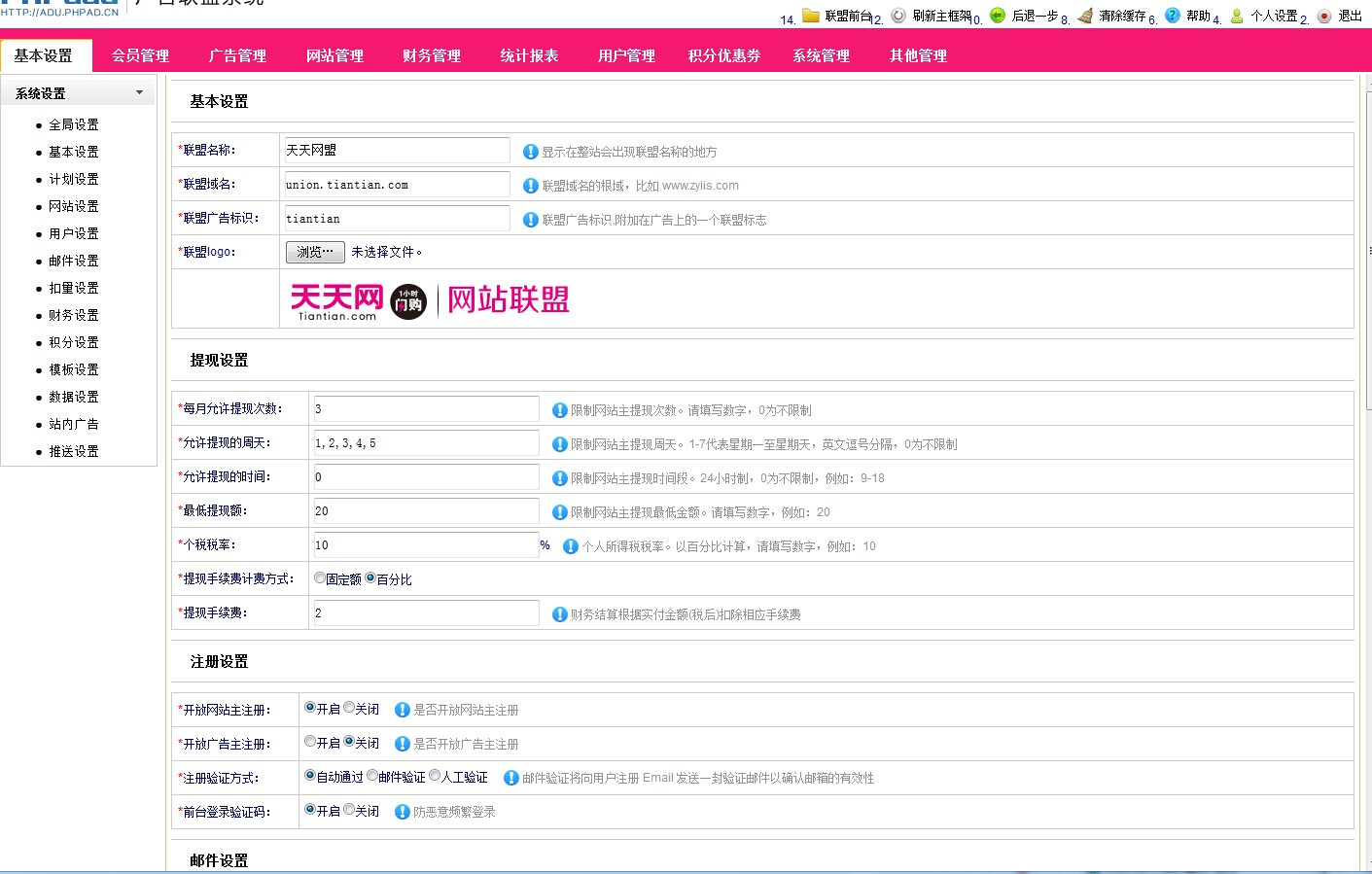The width and height of the screenshot is (1372, 874).
Task: Open 模板设置 in the sidebar
Action: tap(74, 369)
